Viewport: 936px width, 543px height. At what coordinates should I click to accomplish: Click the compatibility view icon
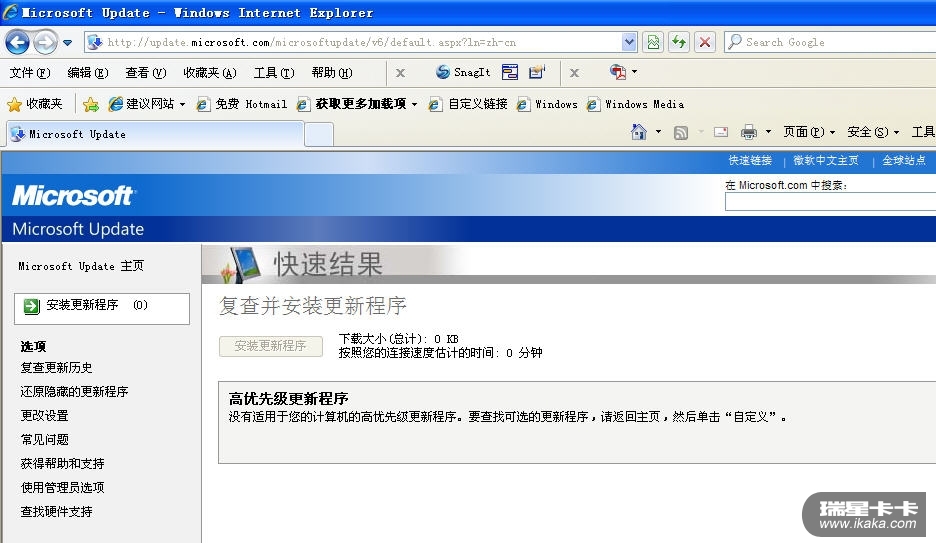tap(654, 42)
